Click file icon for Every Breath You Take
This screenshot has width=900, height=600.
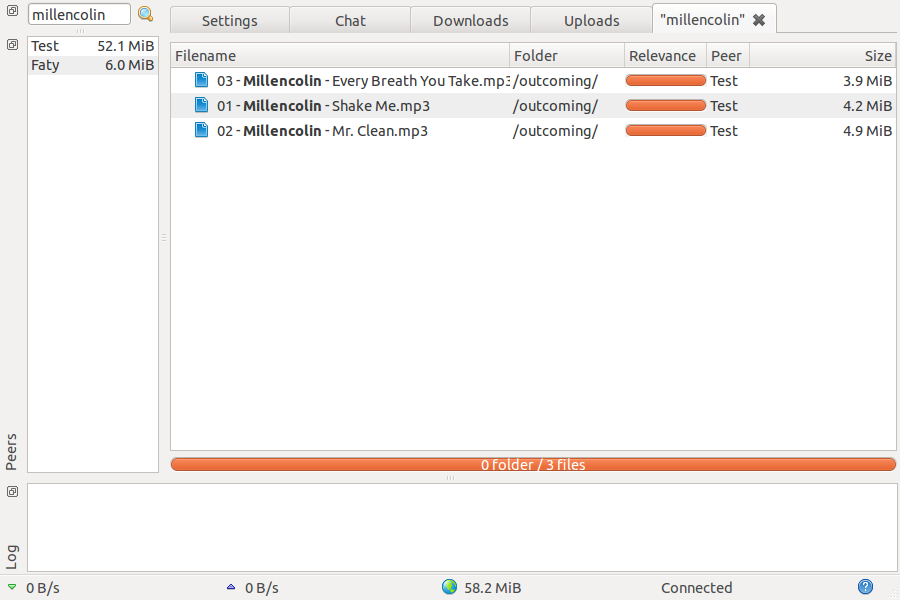pos(202,80)
